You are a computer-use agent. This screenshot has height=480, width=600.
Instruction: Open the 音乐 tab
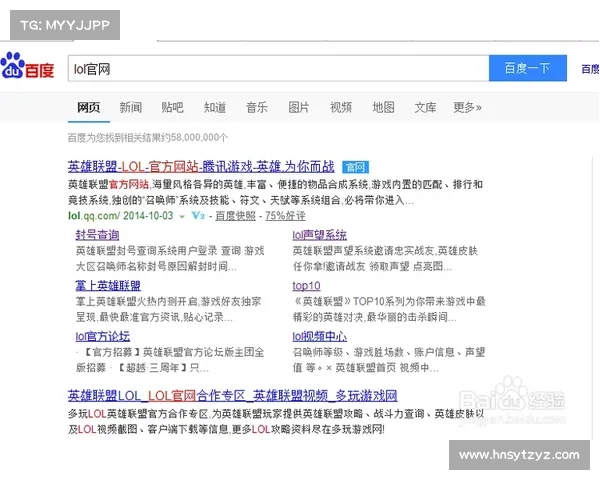(257, 107)
